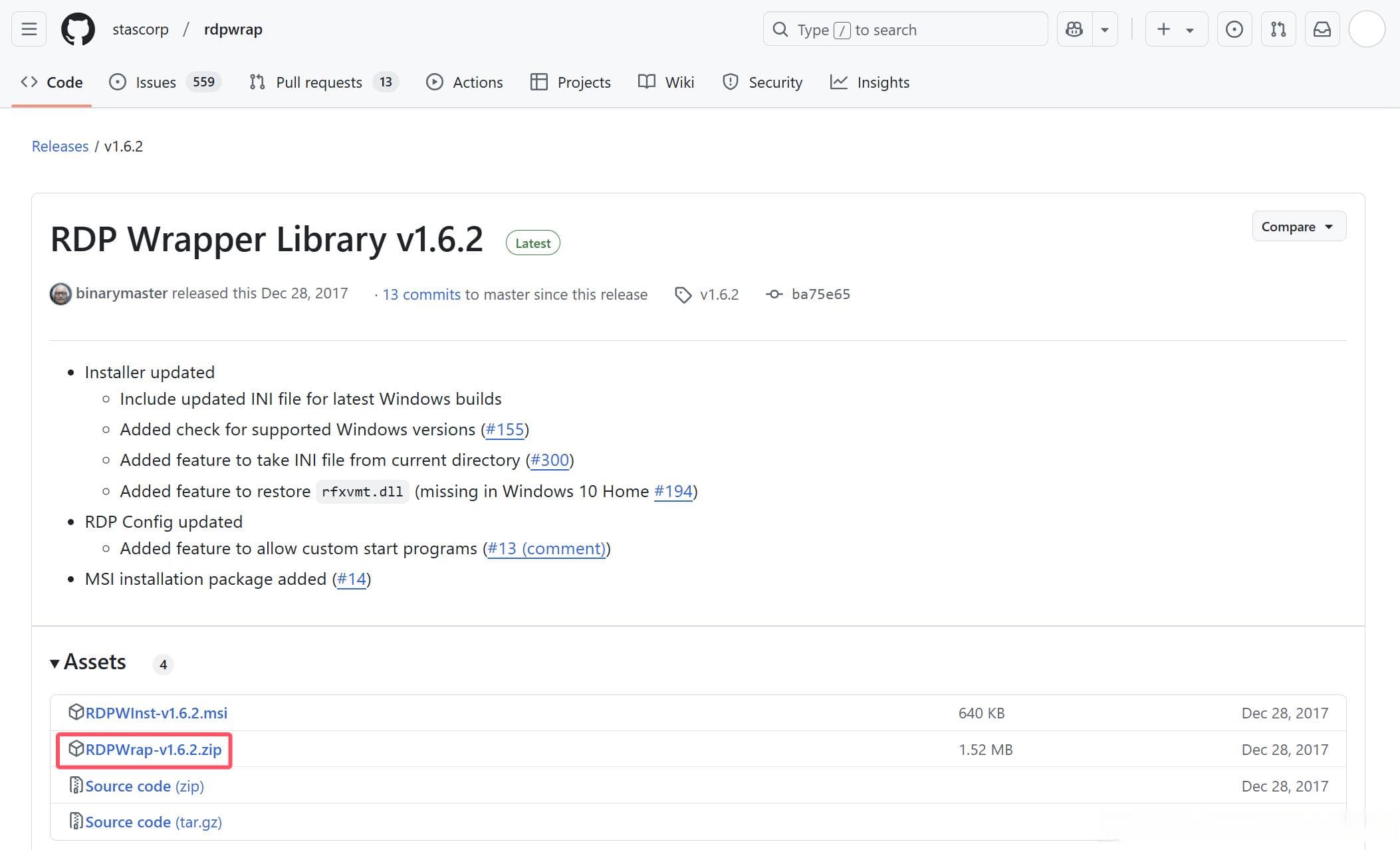Switch to the Actions tab
This screenshot has width=1400, height=850.
point(464,82)
